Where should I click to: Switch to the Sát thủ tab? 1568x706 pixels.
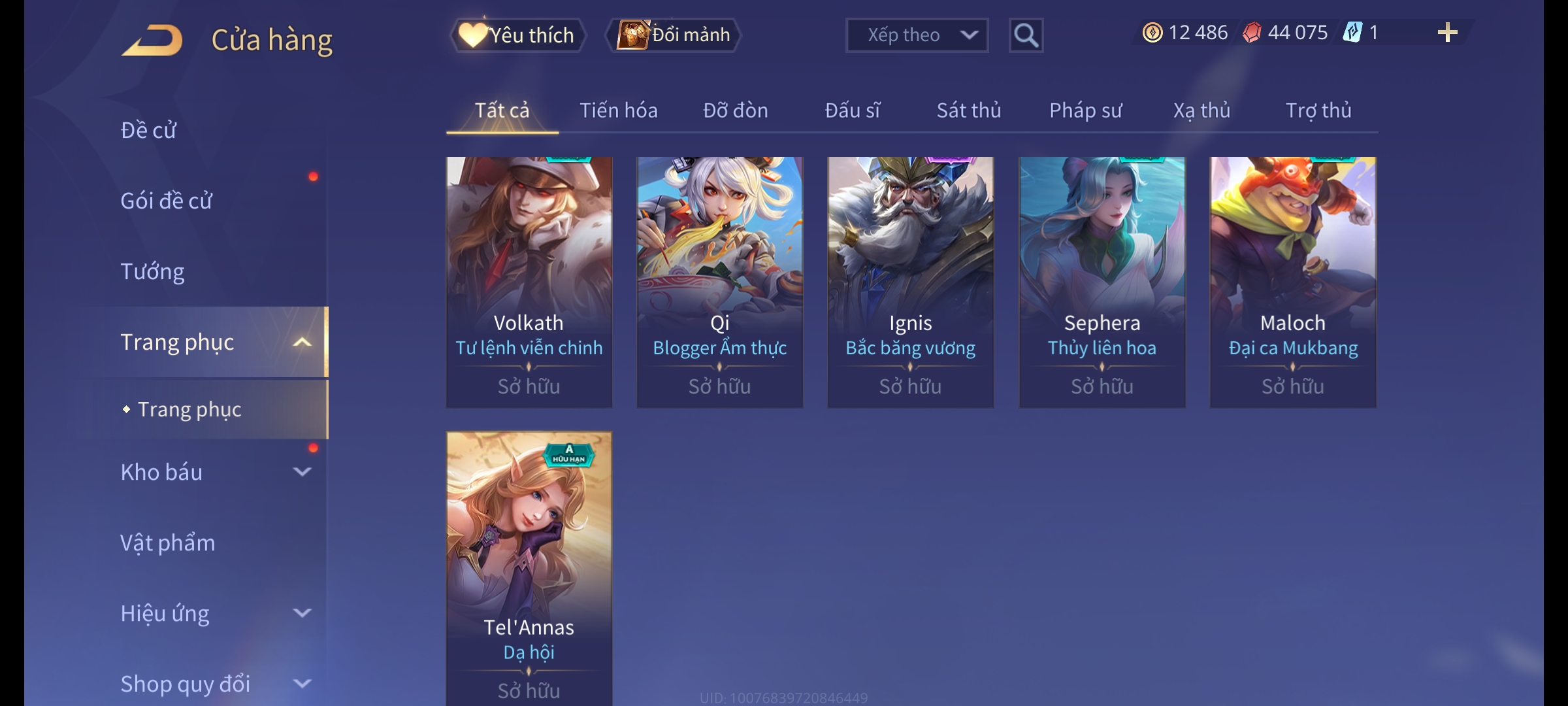pos(969,110)
